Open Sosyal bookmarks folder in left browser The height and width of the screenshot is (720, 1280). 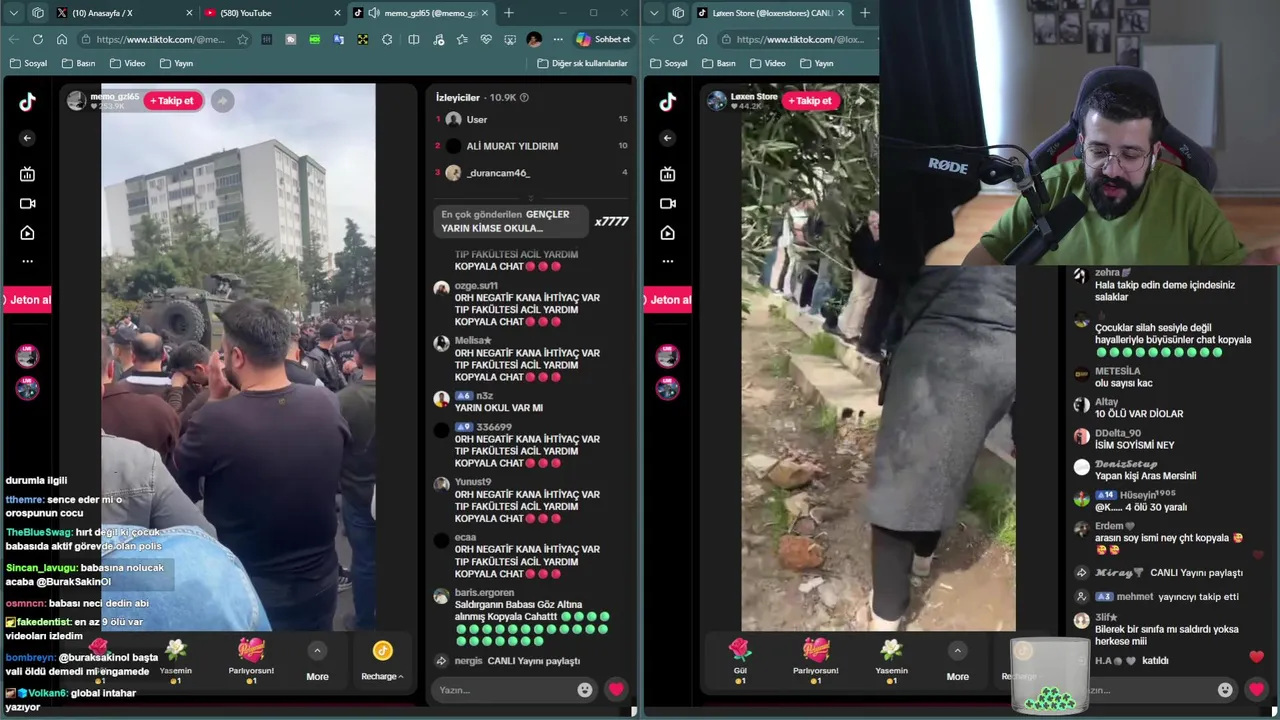28,63
